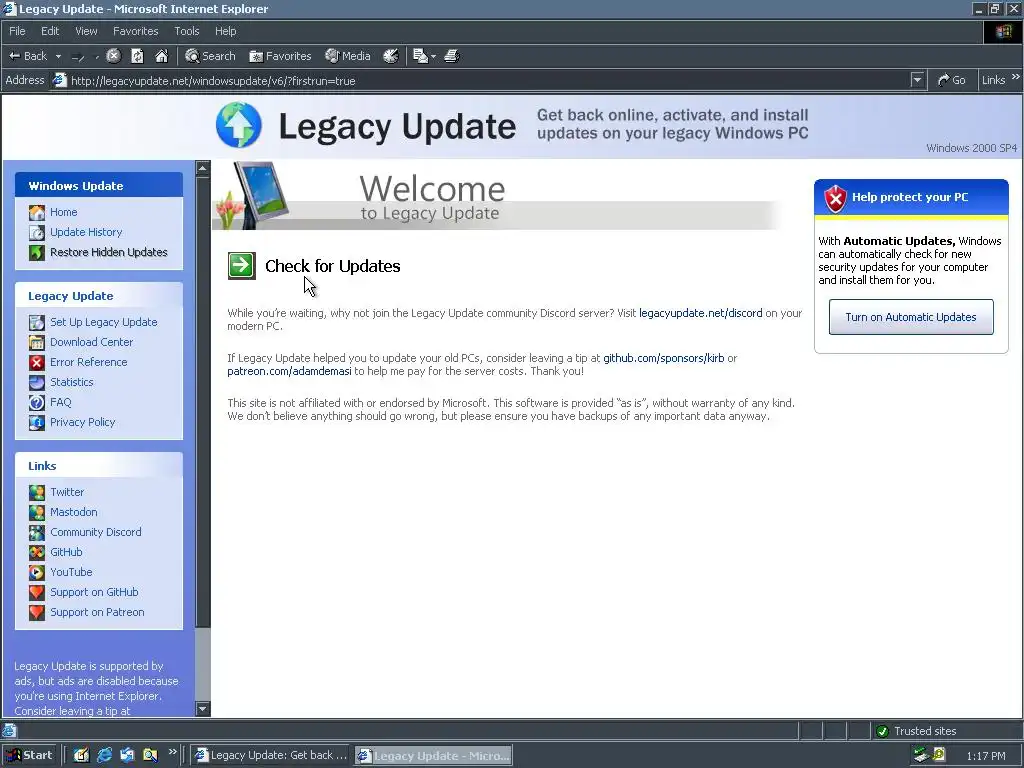Click the Download Center icon

point(37,342)
